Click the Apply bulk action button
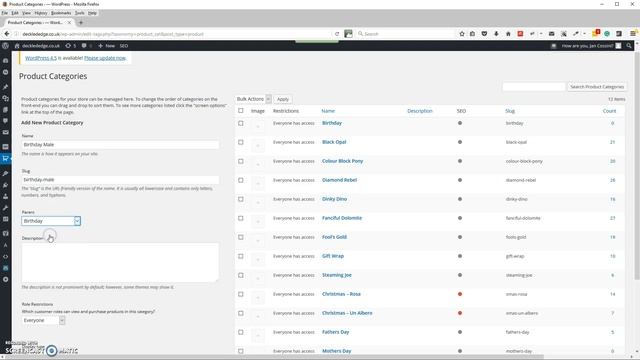Screen dimensions: 640x360 [x=282, y=99]
